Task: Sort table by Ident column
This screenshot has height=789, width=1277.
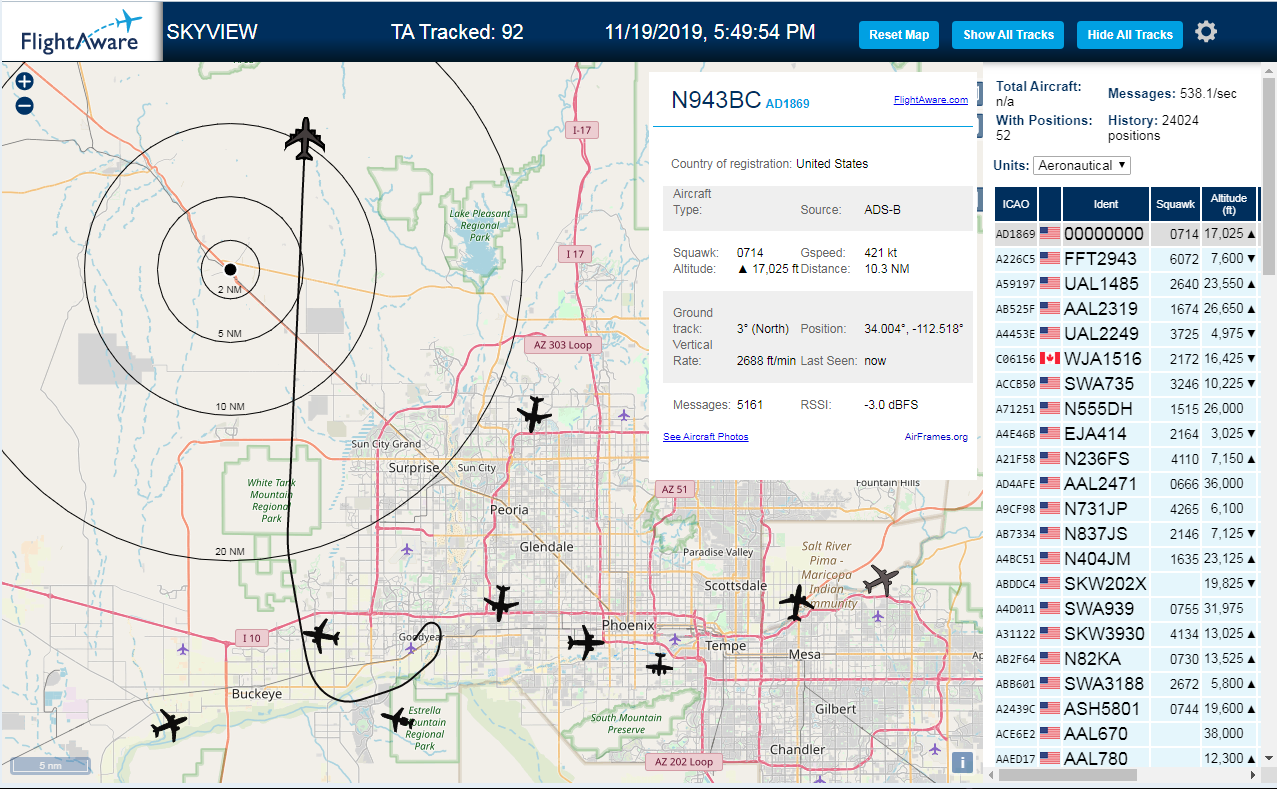Action: pos(1106,204)
